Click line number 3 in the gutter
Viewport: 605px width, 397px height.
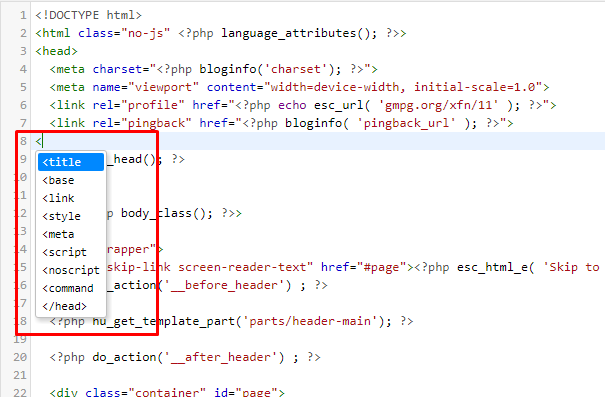[x=23, y=51]
